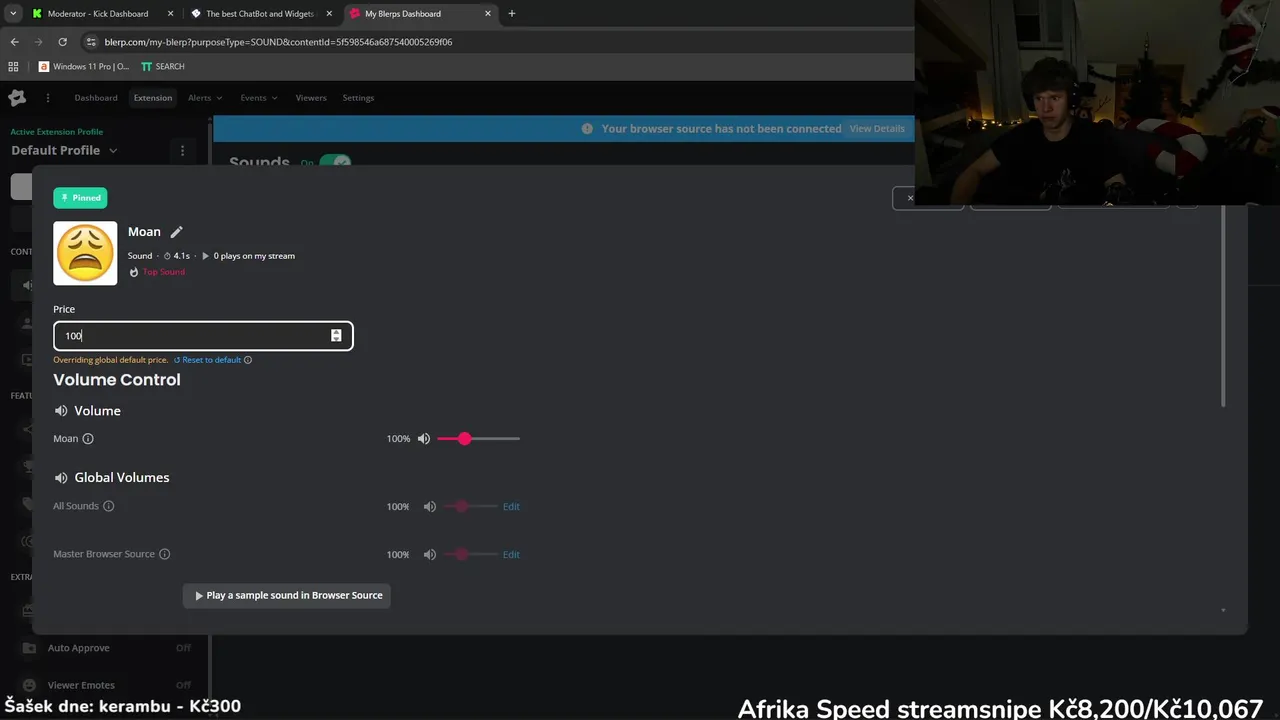Click "0 plays on my stream" text

[254, 256]
